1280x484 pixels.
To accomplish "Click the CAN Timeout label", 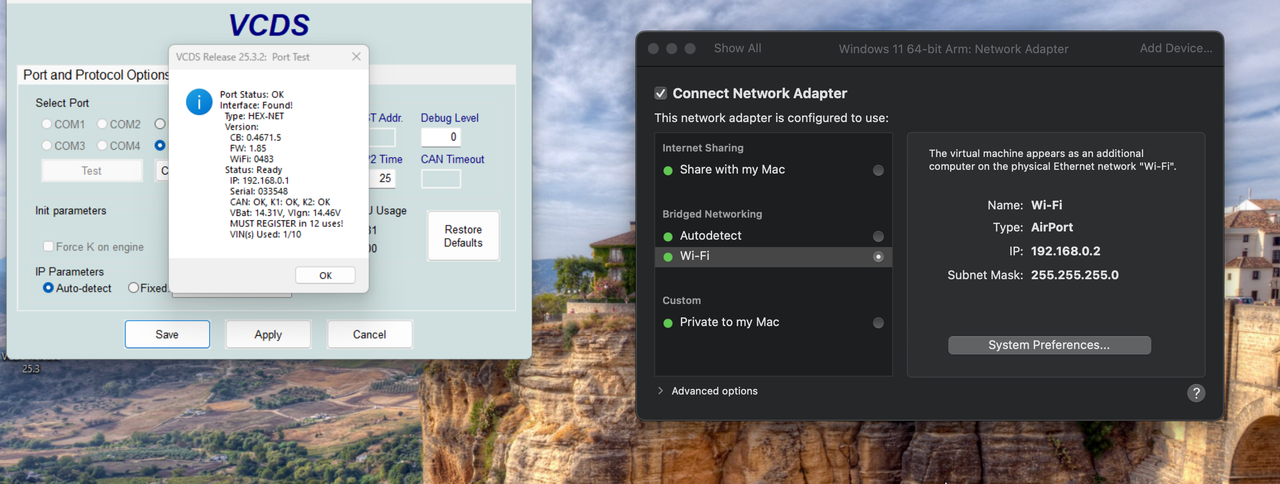I will (452, 159).
